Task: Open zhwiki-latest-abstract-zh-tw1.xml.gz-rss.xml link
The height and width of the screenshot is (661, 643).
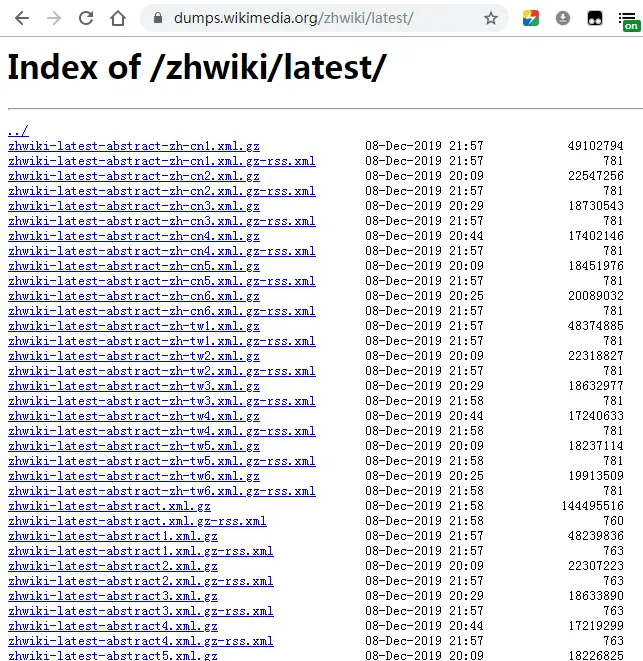Action: click(161, 341)
